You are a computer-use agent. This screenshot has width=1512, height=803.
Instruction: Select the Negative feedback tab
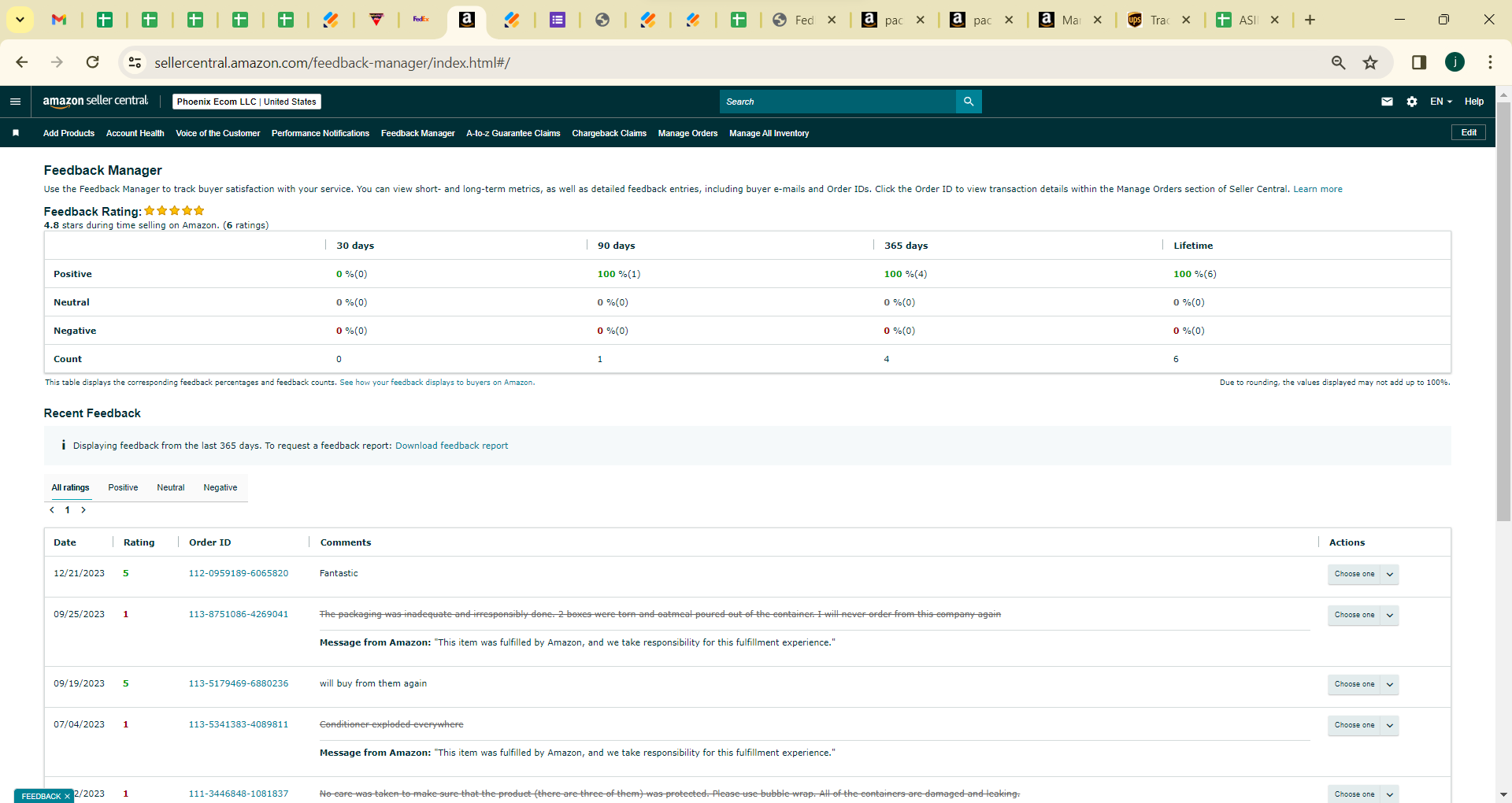click(x=220, y=487)
